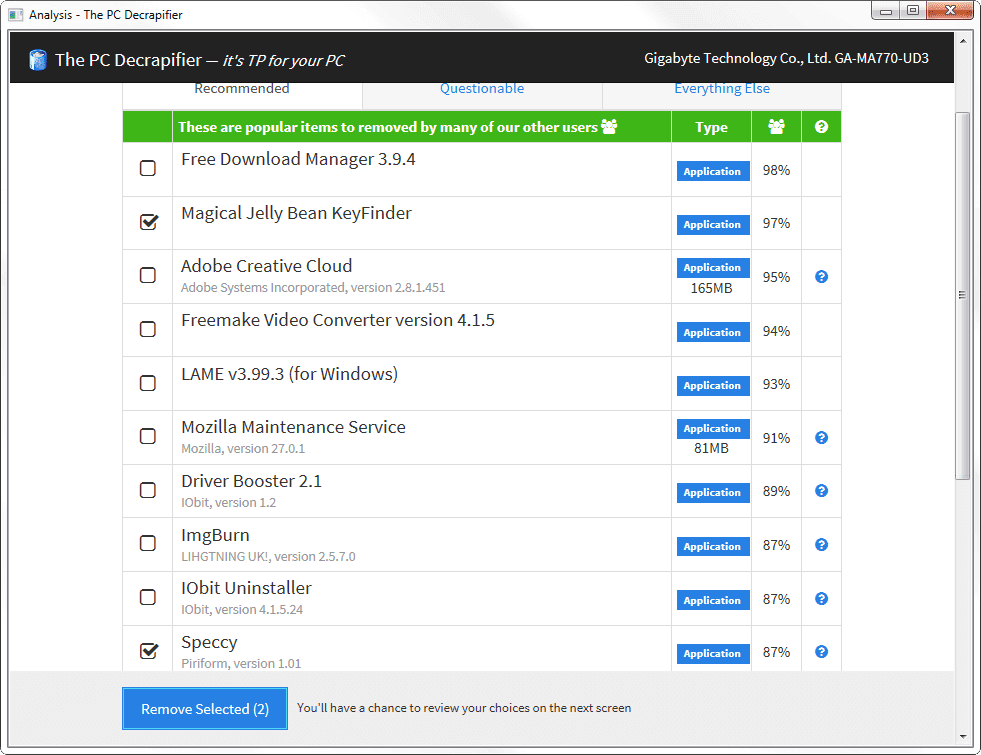This screenshot has height=755, width=981.
Task: Click the question mark icon in the header row
Action: tap(821, 126)
